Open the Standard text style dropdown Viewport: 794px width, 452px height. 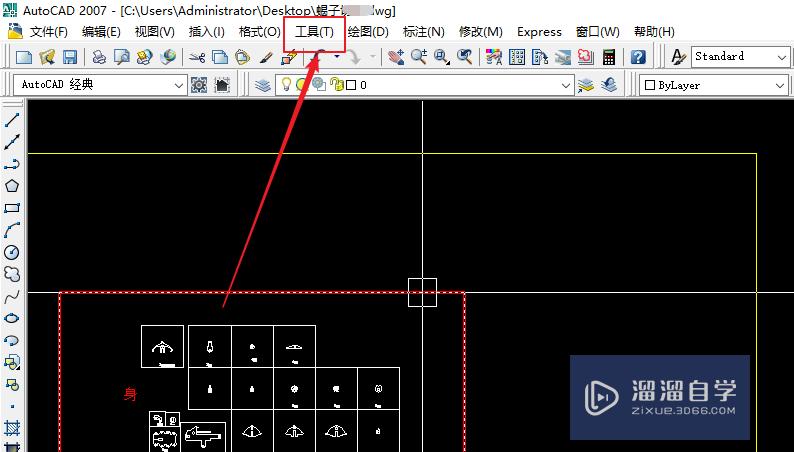pyautogui.click(x=781, y=57)
